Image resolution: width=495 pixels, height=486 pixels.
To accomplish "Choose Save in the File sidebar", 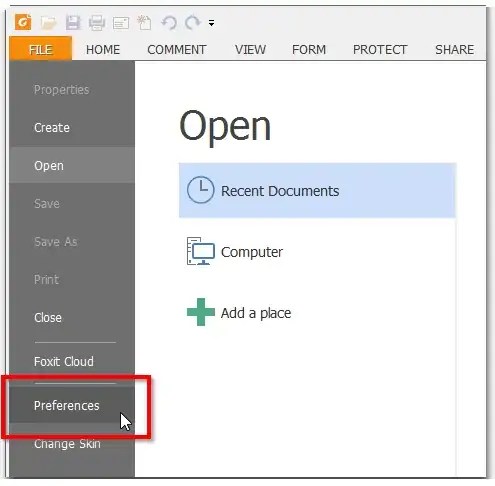I will (x=72, y=204).
